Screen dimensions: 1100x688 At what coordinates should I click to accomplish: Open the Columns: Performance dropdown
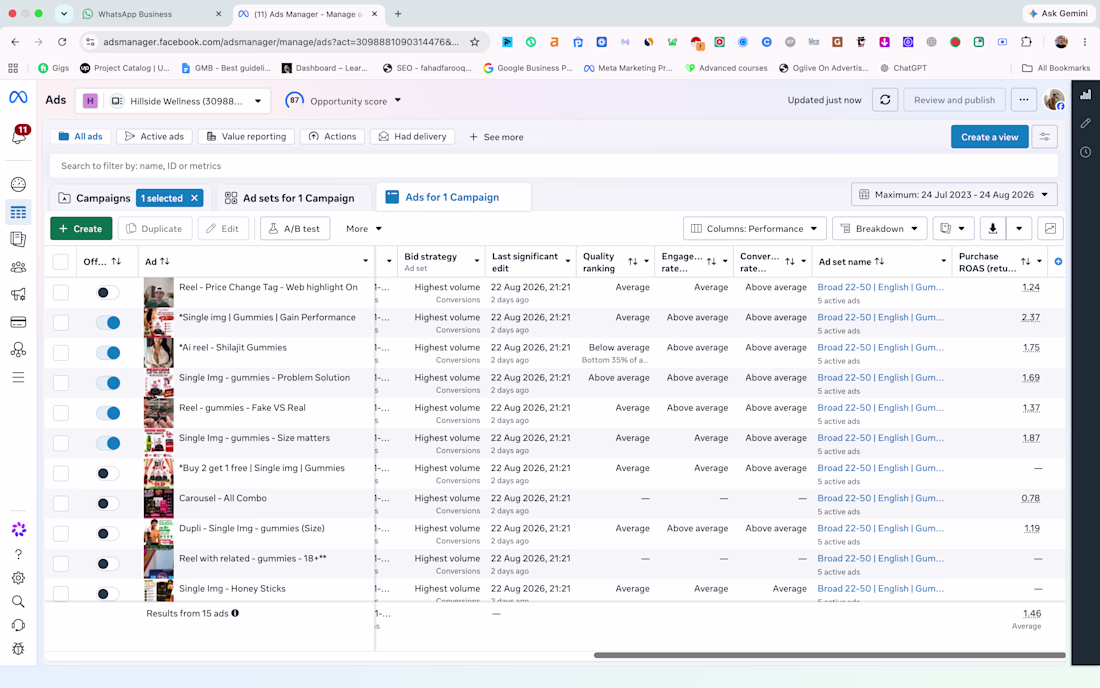755,229
